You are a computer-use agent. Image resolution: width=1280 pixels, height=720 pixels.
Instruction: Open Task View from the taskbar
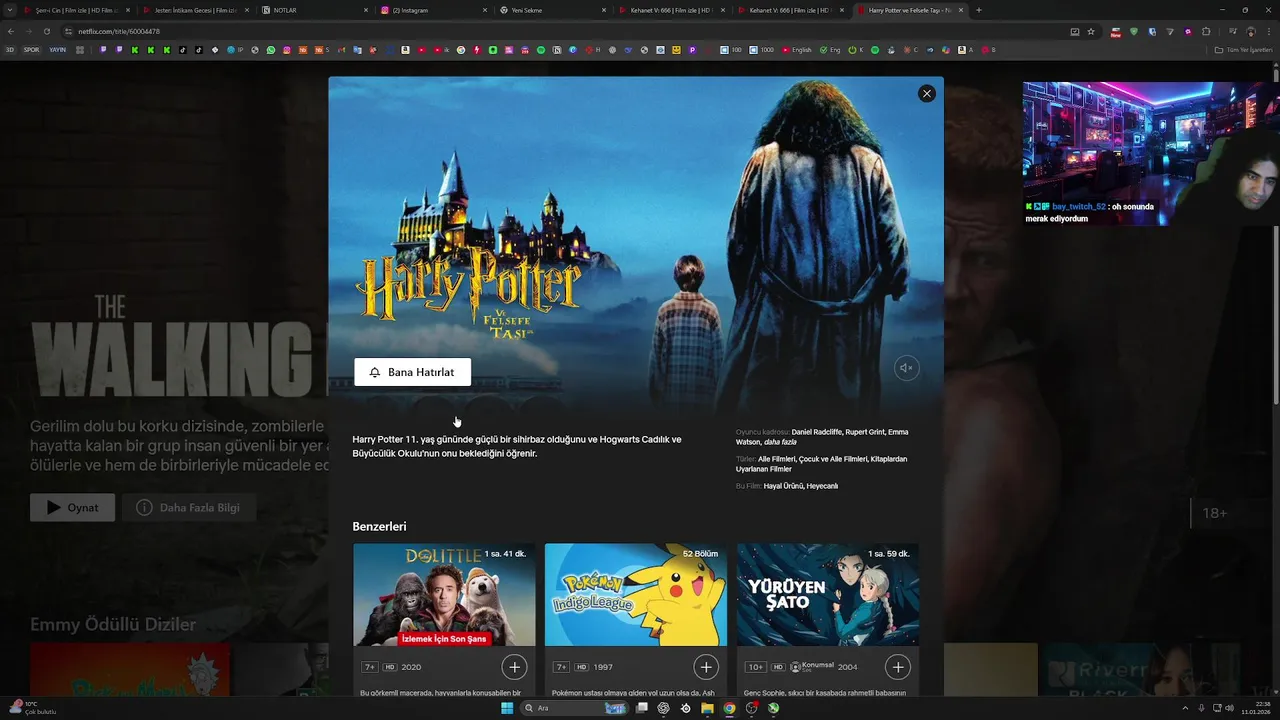point(642,708)
